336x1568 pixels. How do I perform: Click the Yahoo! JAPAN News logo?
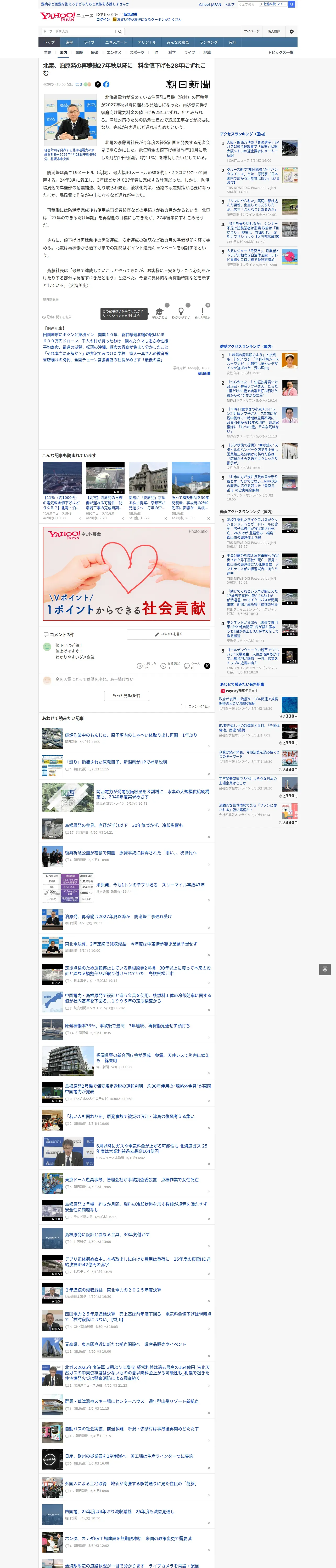[66, 16]
